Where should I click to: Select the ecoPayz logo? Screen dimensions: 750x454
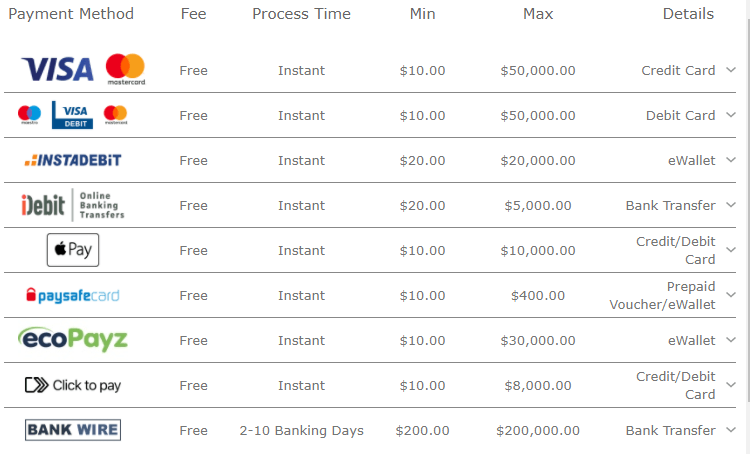click(73, 339)
